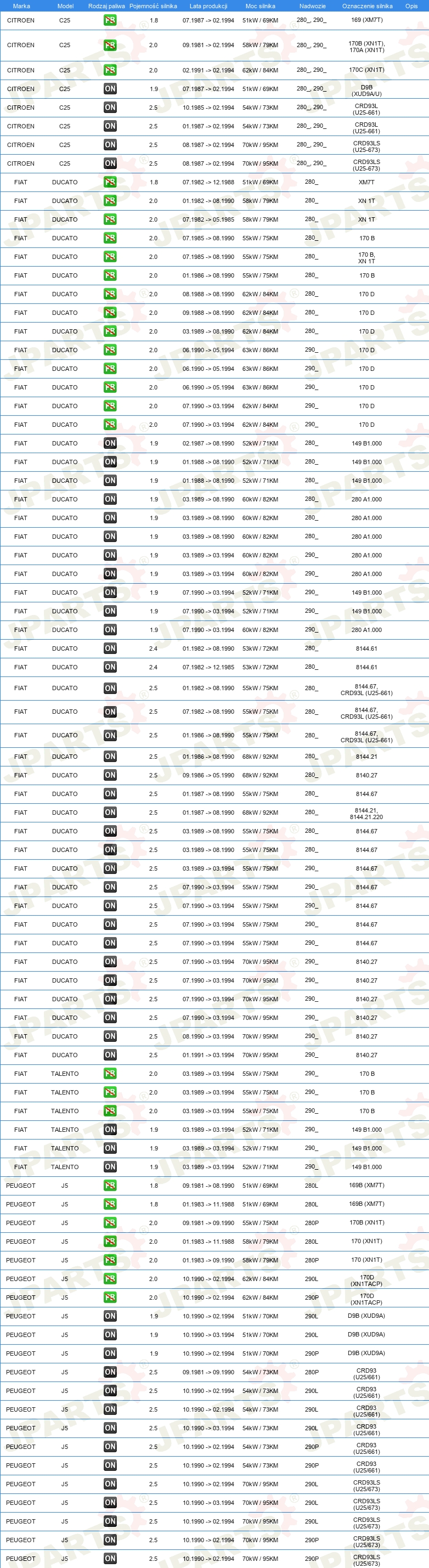The width and height of the screenshot is (429, 1568).
Task: Select the Moc silnika column header
Action: pyautogui.click(x=261, y=6)
